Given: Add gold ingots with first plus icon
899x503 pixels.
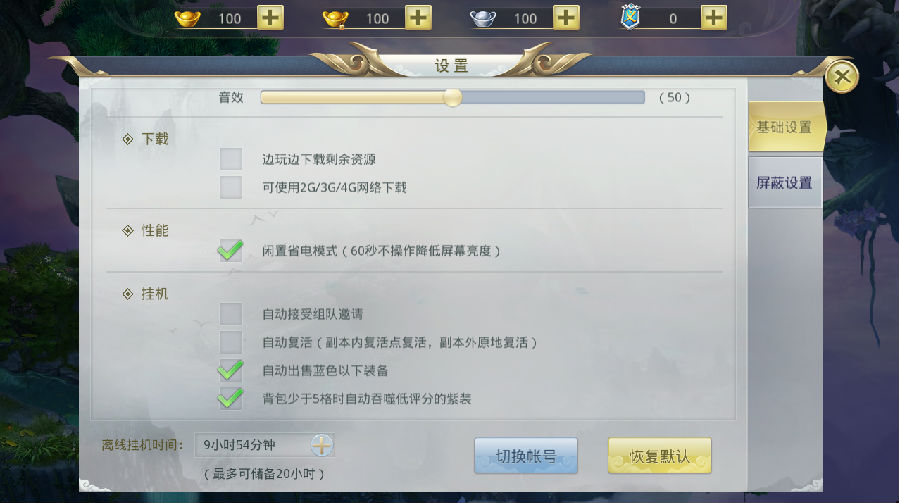Looking at the screenshot, I should [270, 18].
